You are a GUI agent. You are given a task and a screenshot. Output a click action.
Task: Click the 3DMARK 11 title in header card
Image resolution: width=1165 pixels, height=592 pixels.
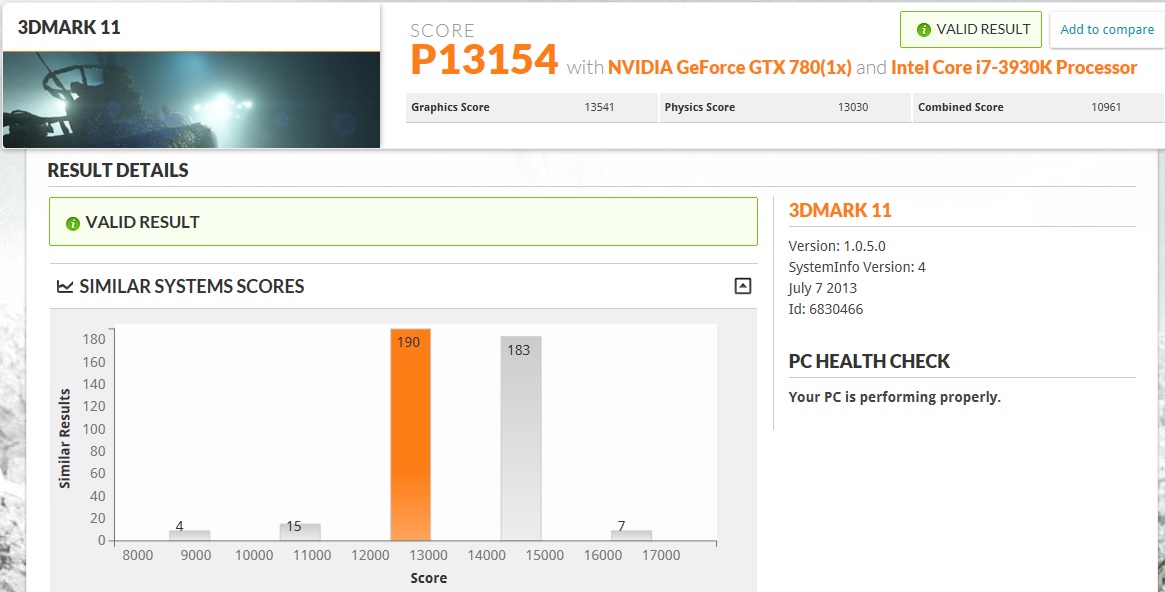click(69, 27)
